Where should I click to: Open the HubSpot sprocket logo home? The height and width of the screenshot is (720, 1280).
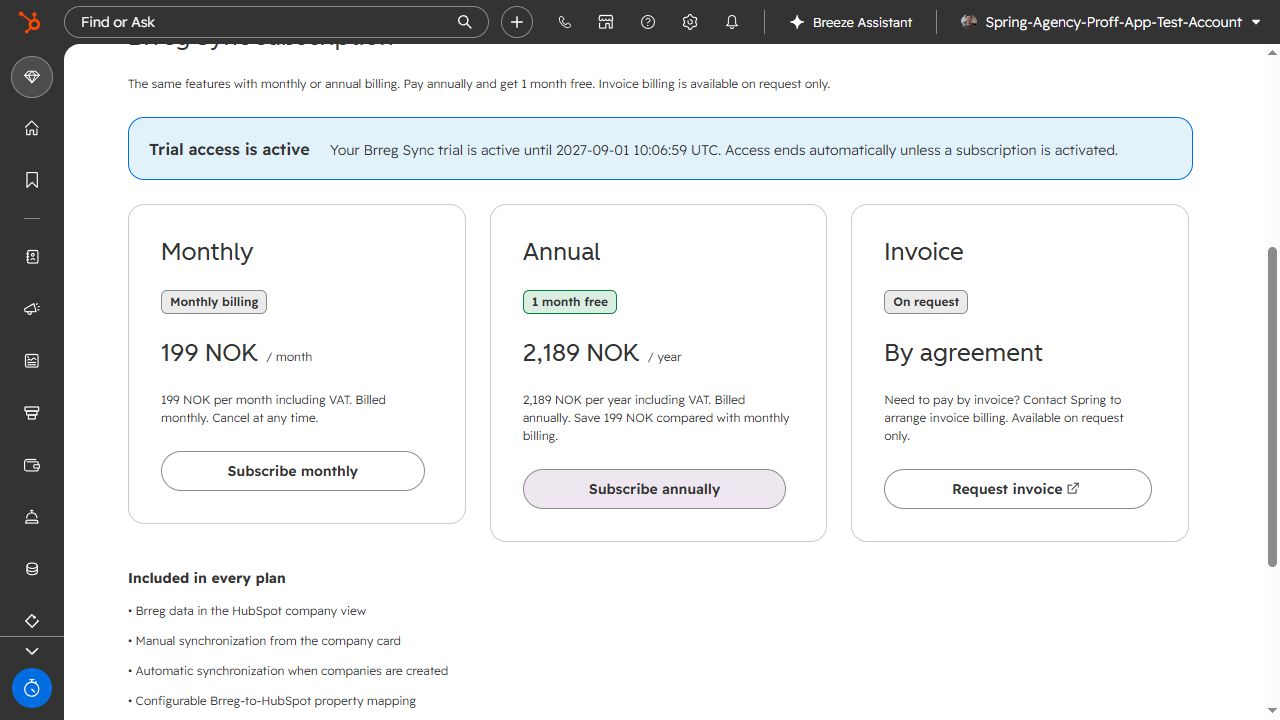(x=31, y=22)
